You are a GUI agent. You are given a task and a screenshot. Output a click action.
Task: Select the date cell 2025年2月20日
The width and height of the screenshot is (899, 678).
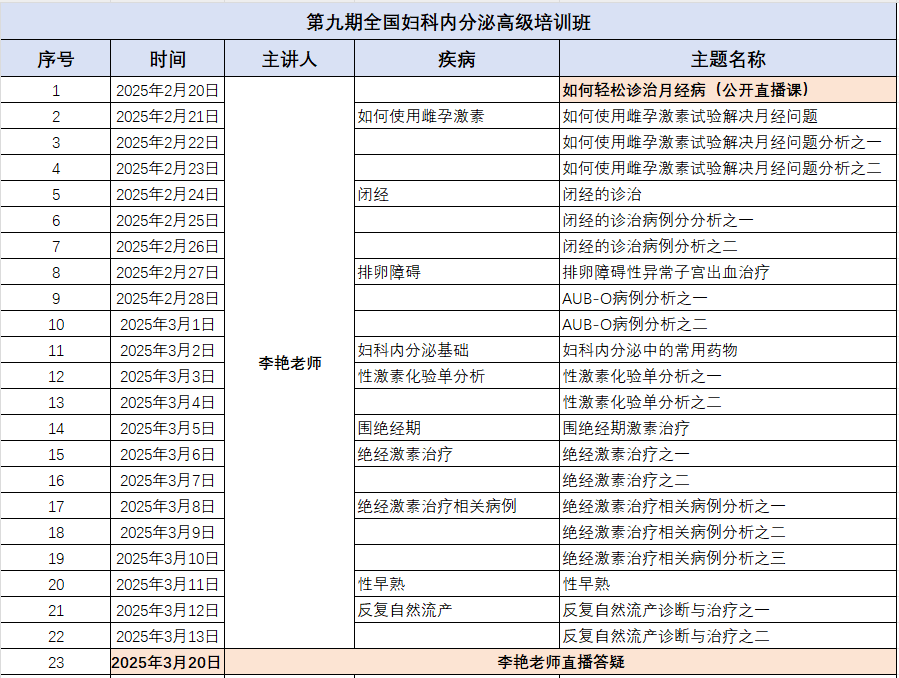(x=167, y=90)
